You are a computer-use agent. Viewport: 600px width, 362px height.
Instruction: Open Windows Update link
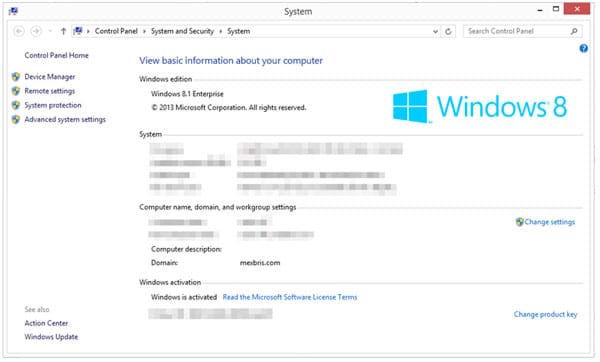(51, 337)
